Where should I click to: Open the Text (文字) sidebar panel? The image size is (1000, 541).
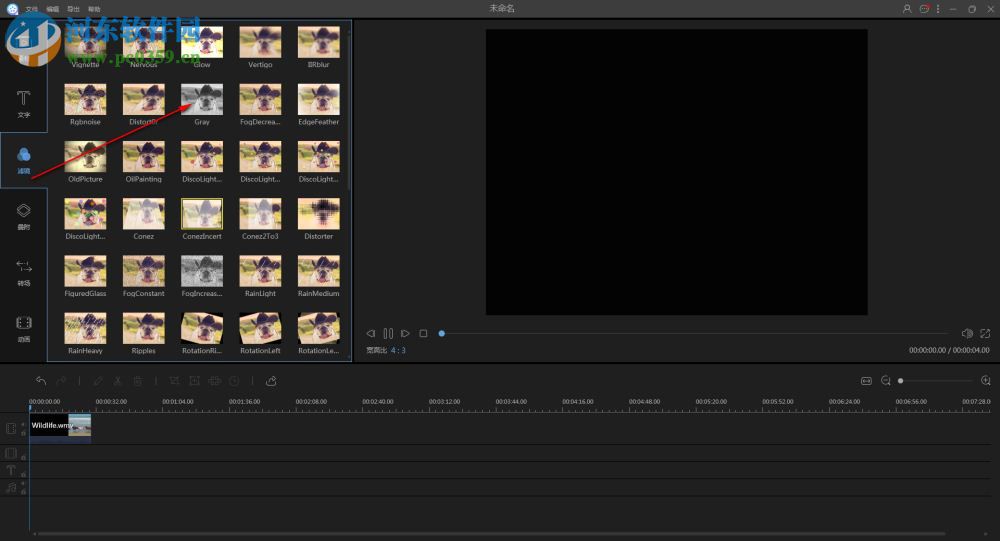(x=23, y=103)
